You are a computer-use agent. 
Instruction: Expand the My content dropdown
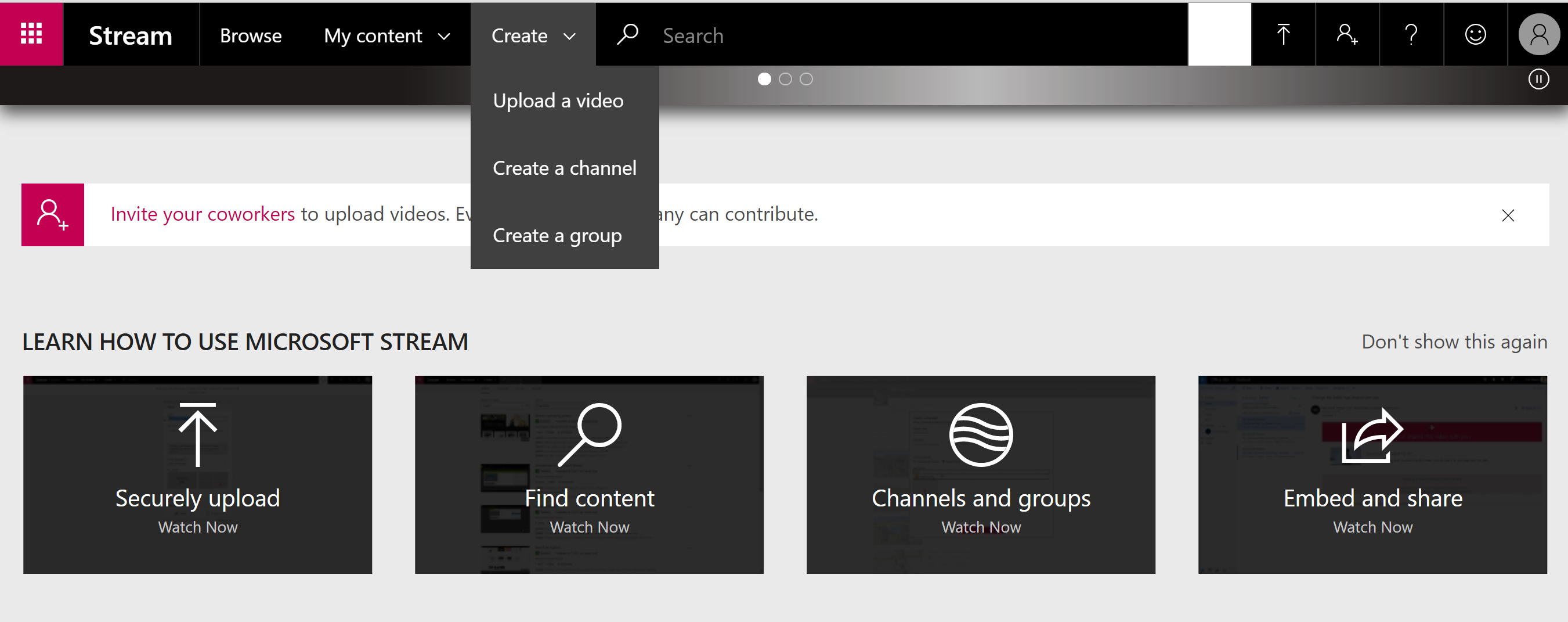387,35
